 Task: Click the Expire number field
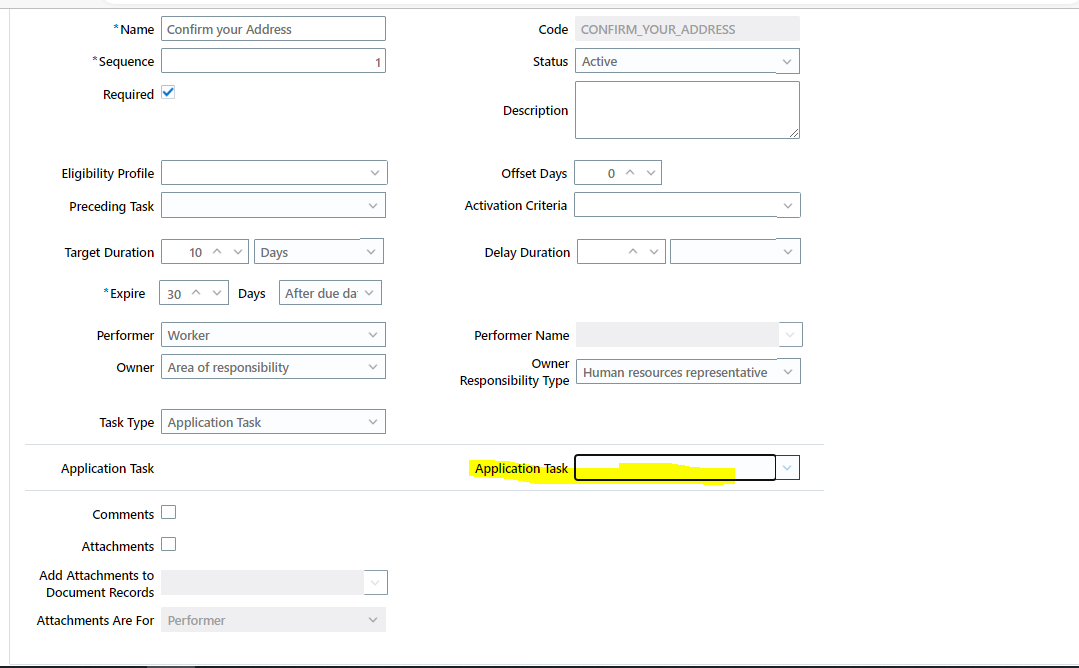pyautogui.click(x=173, y=294)
